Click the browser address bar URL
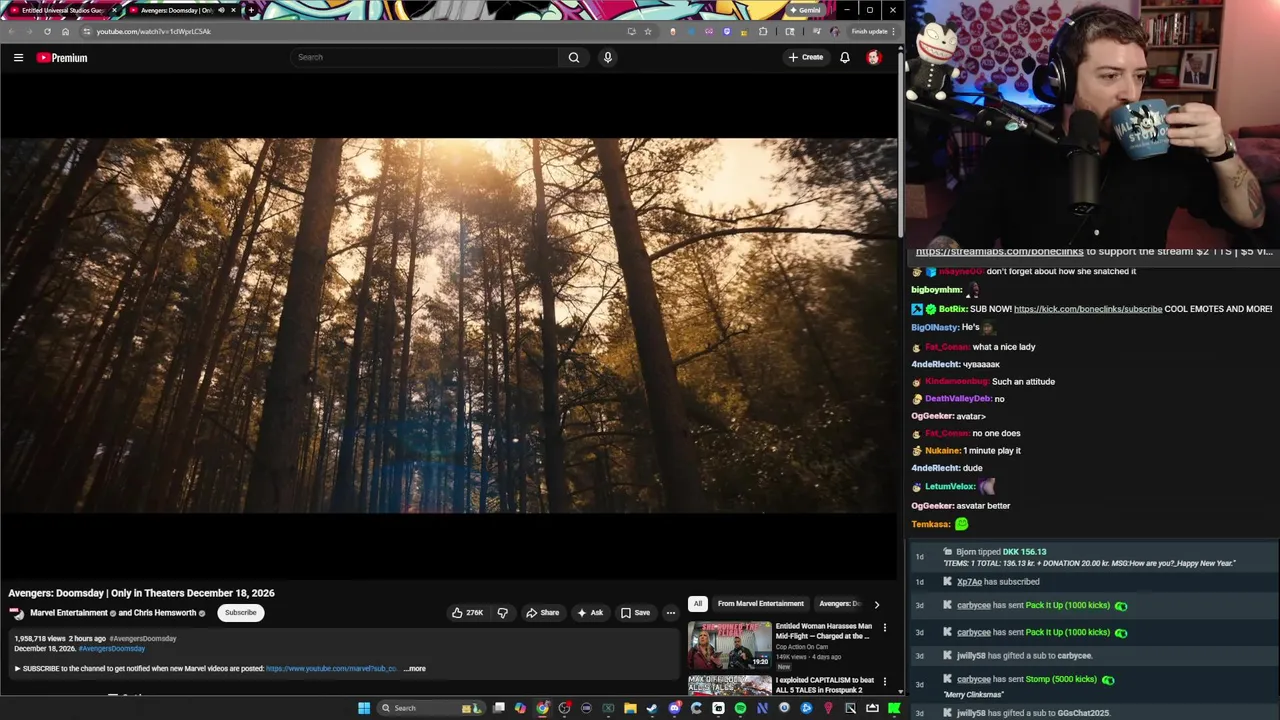This screenshot has width=1280, height=720. pyautogui.click(x=154, y=31)
